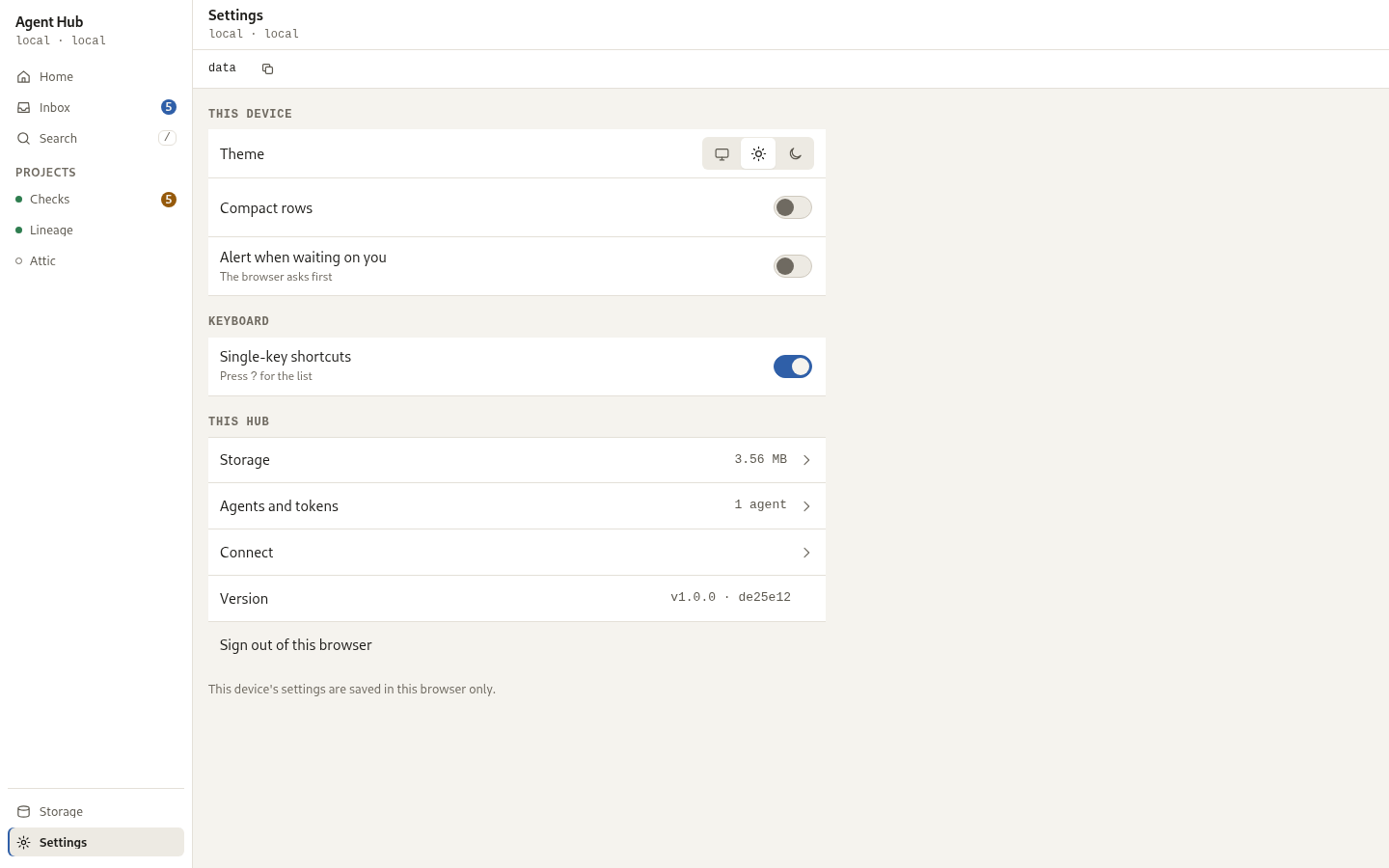The image size is (1389, 868).
Task: Click the version 'v1.0.0 · de25e12' text
Action: [730, 598]
